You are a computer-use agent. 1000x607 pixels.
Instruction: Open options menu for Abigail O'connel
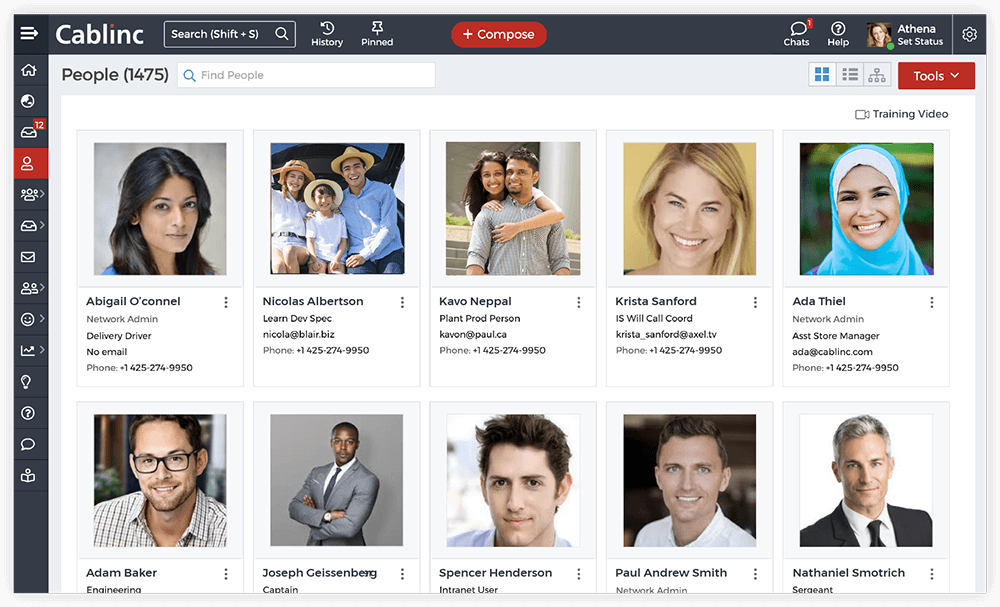(226, 302)
